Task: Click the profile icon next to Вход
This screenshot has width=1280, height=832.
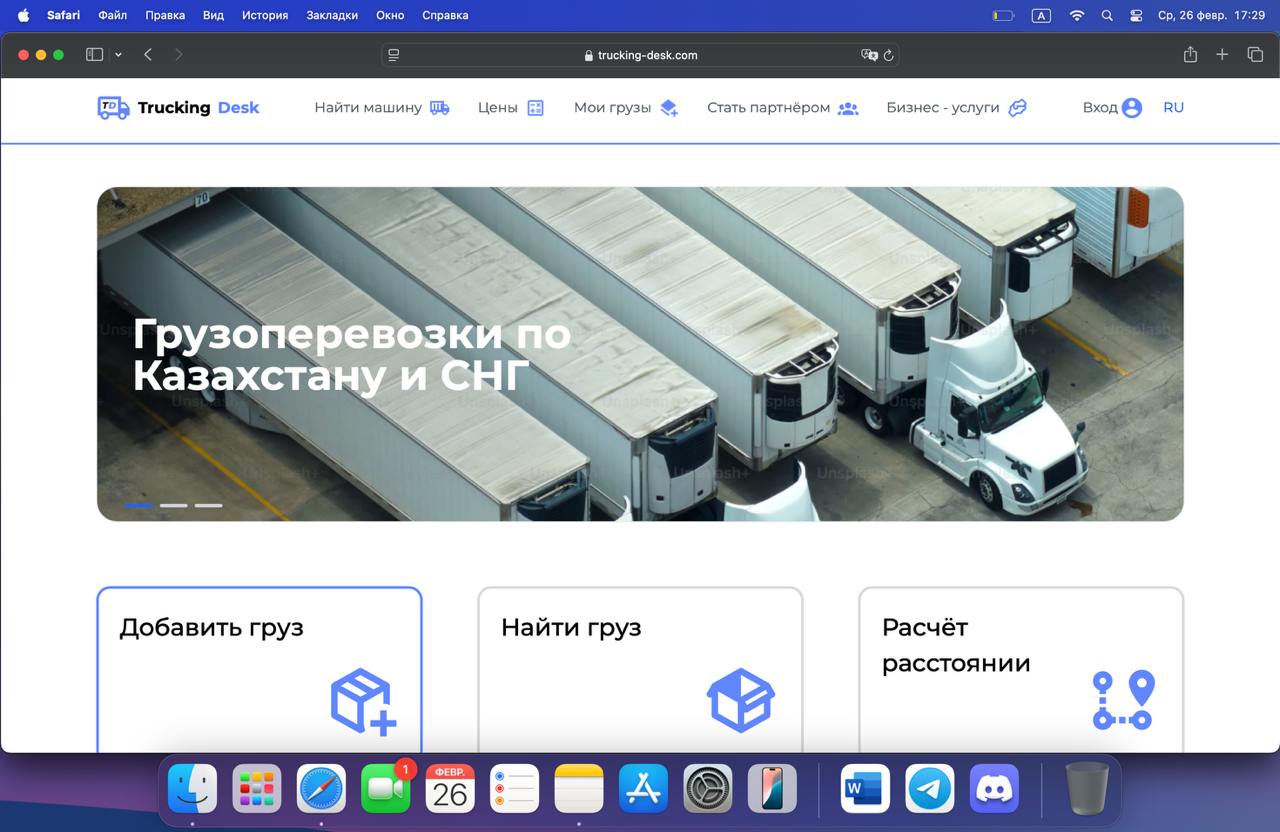Action: tap(1133, 107)
